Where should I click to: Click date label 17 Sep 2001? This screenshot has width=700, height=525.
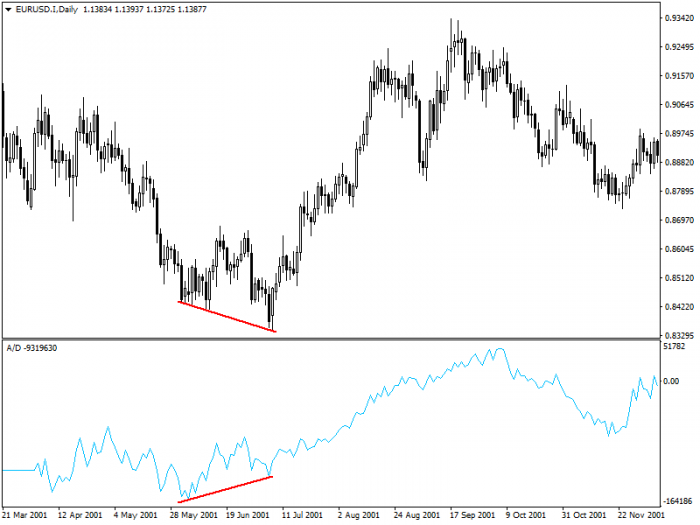pos(472,515)
